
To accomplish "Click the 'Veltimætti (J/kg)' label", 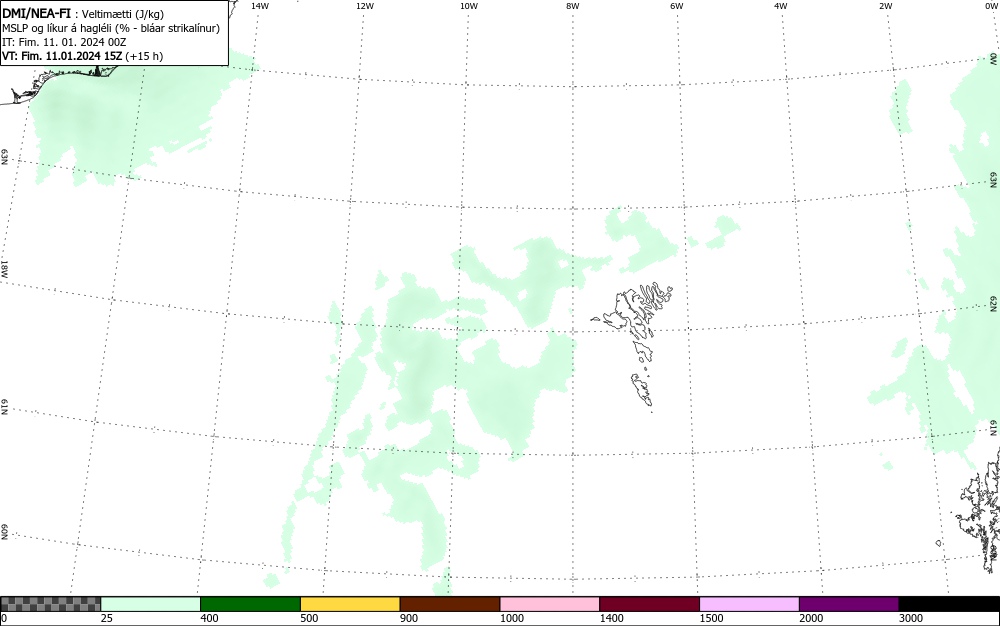I will click(123, 14).
